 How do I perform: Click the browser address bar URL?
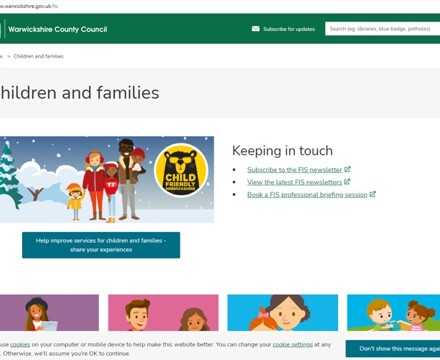pos(29,6)
